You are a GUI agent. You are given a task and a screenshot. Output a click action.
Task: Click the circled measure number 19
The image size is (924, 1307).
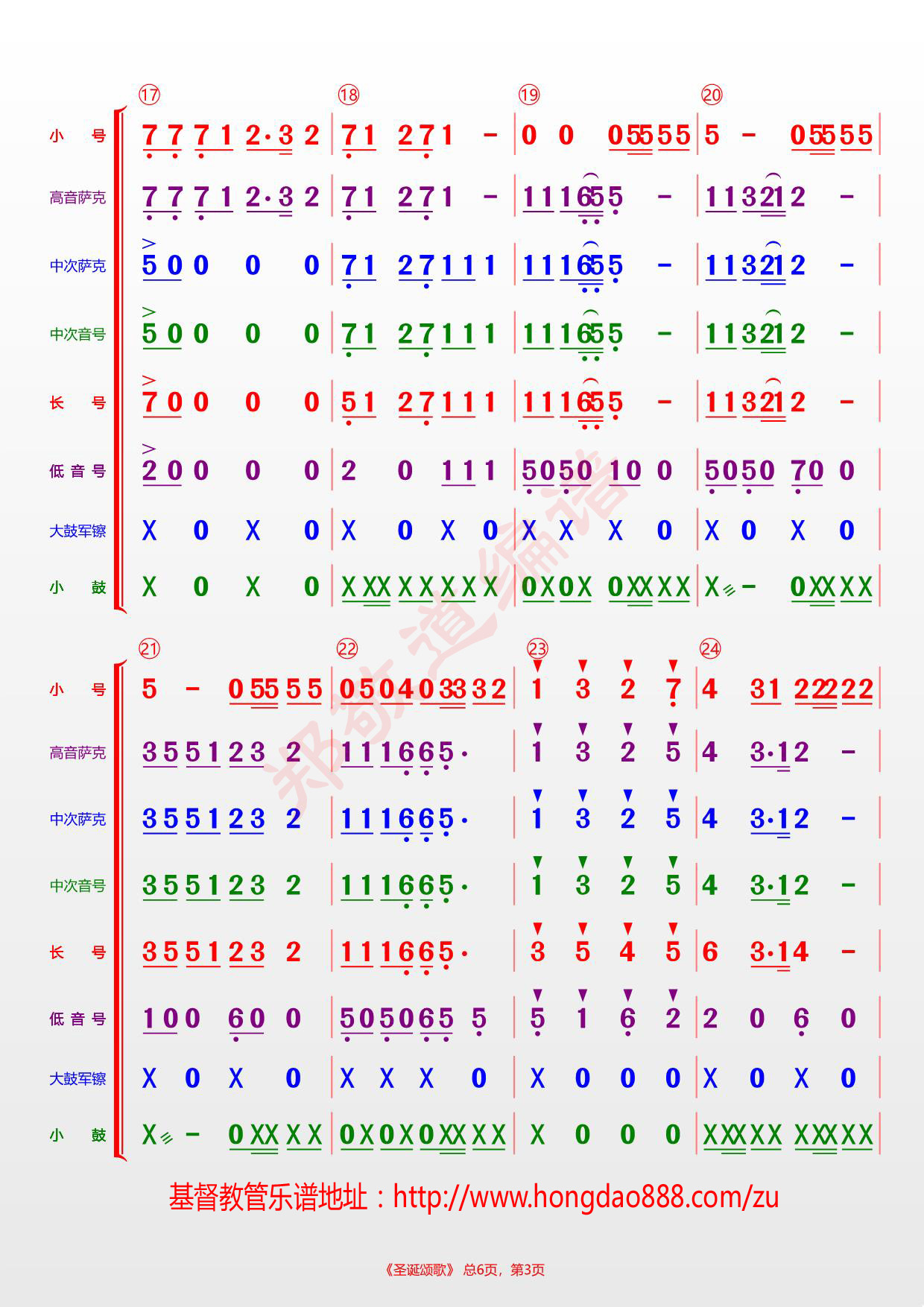[529, 95]
